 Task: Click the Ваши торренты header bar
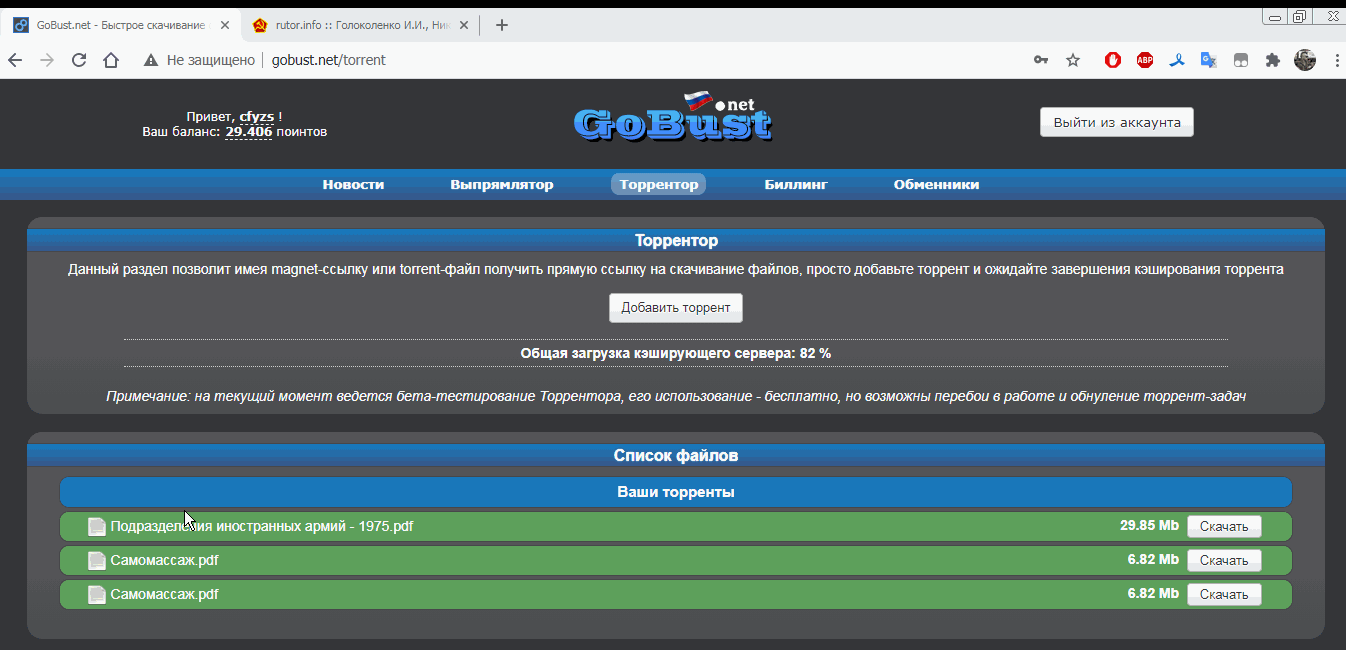pos(676,492)
